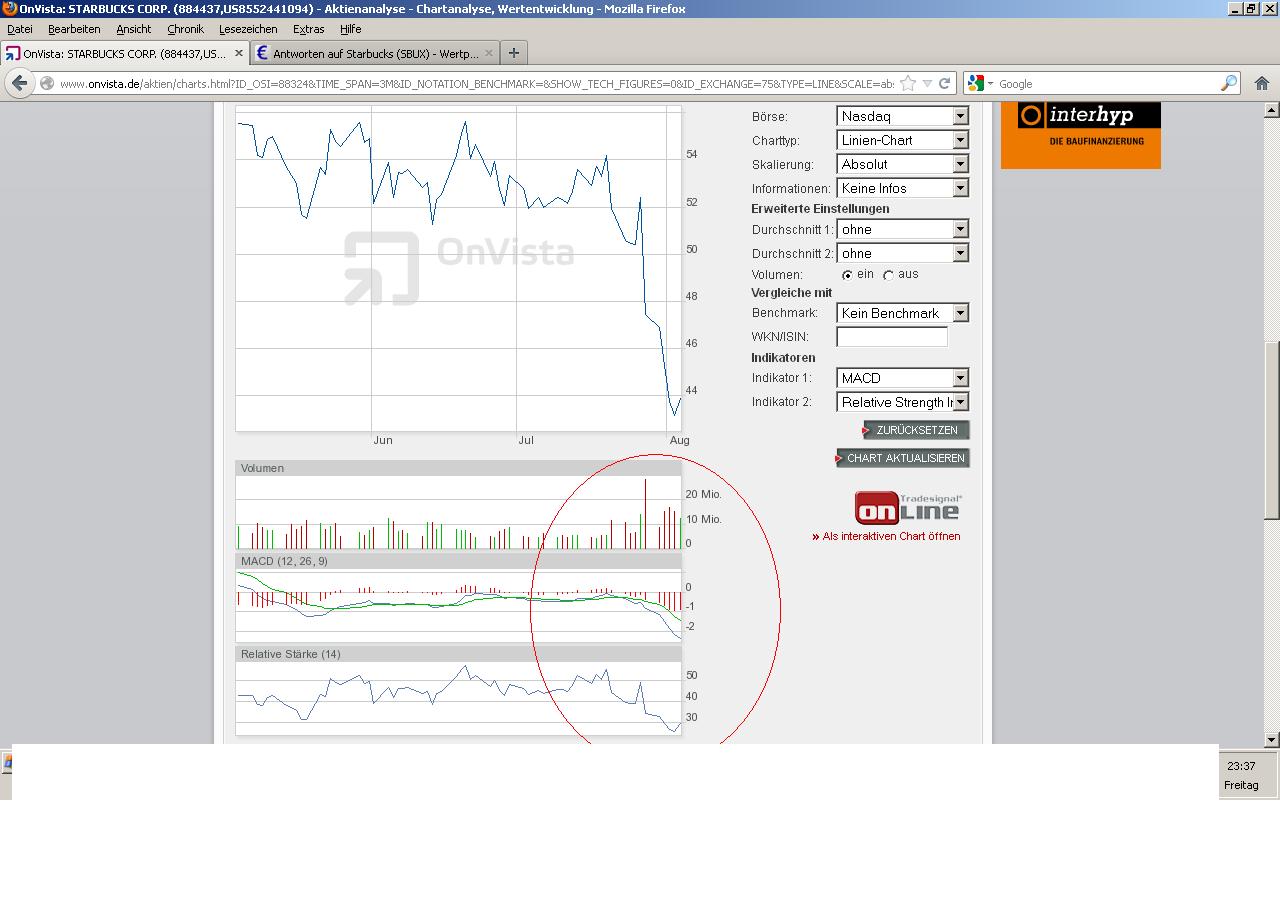Screen dimensions: 1280x900
Task: Open the Informationen dropdown showing Keine Infos
Action: point(902,188)
